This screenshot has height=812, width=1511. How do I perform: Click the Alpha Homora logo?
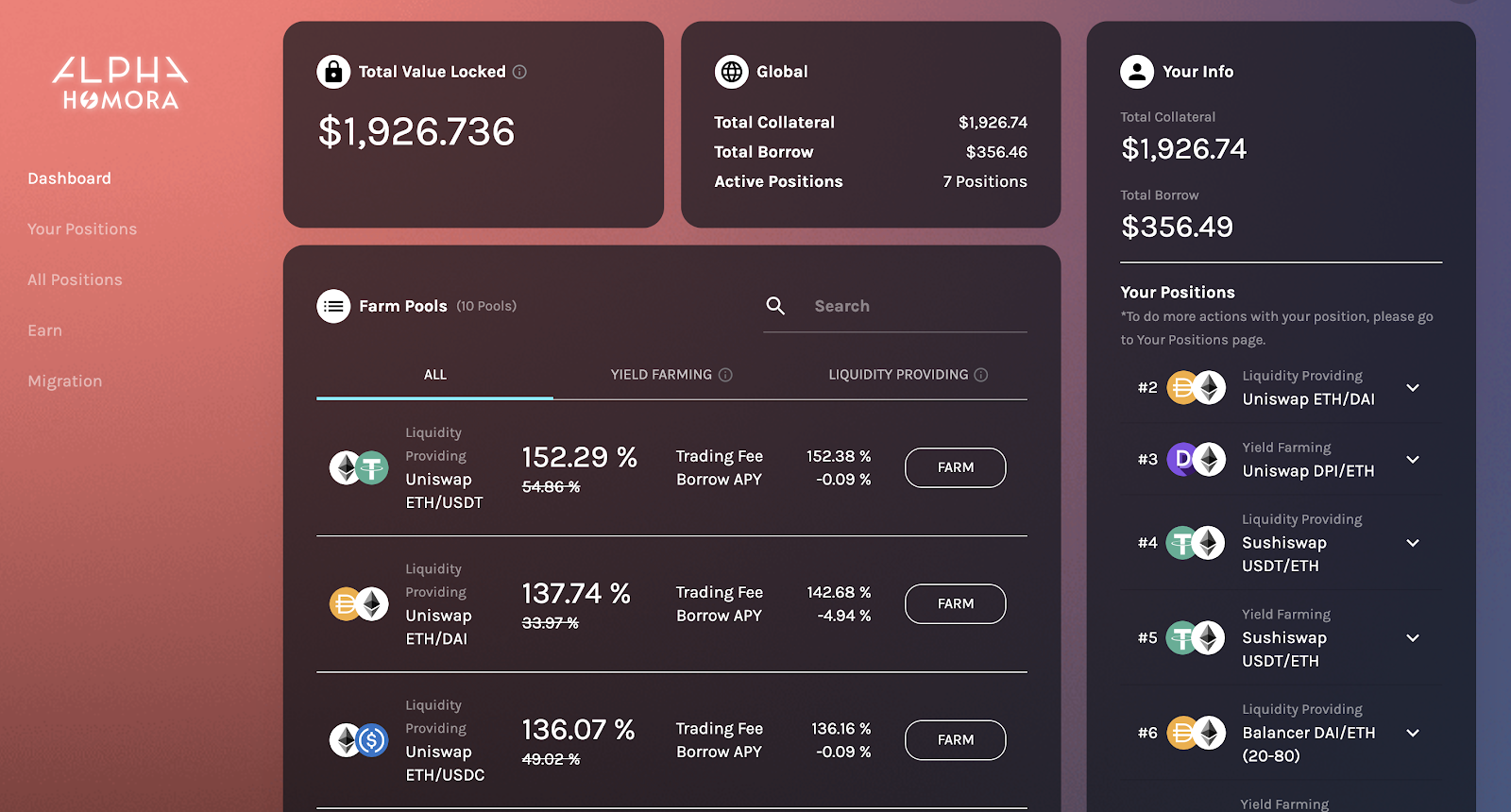pyautogui.click(x=120, y=83)
